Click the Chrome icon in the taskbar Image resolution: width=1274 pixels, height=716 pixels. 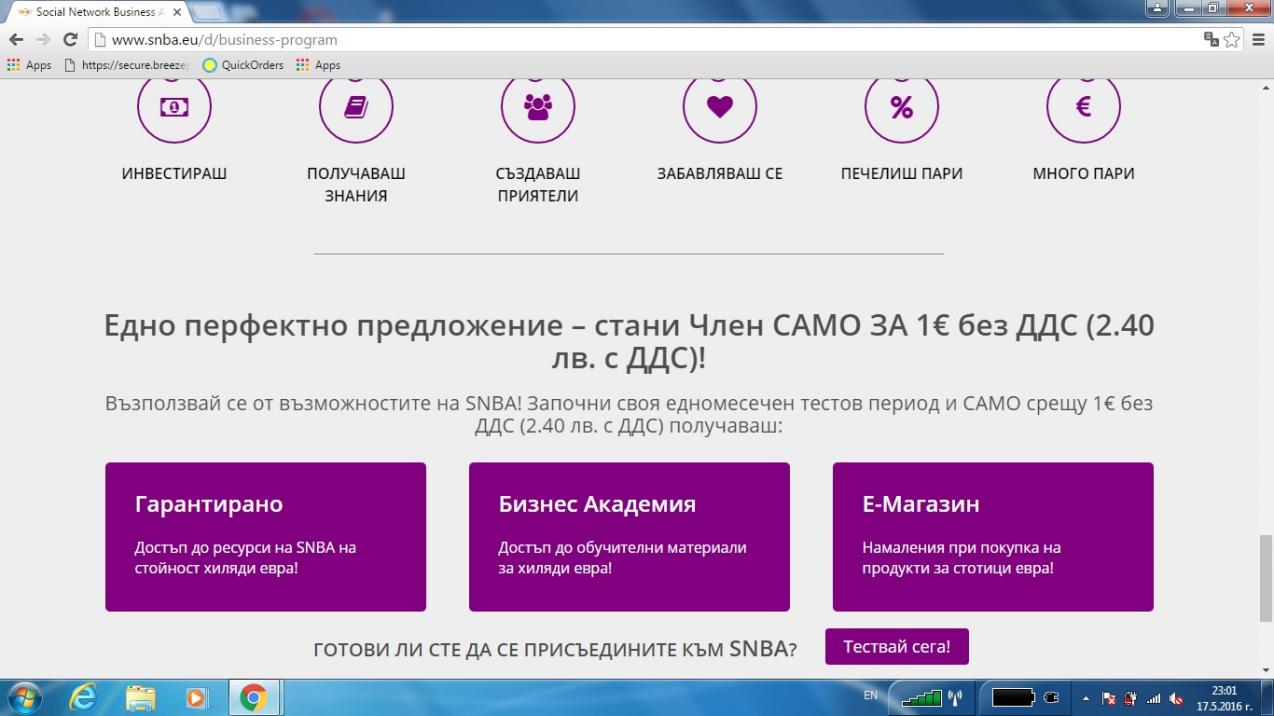tap(253, 698)
